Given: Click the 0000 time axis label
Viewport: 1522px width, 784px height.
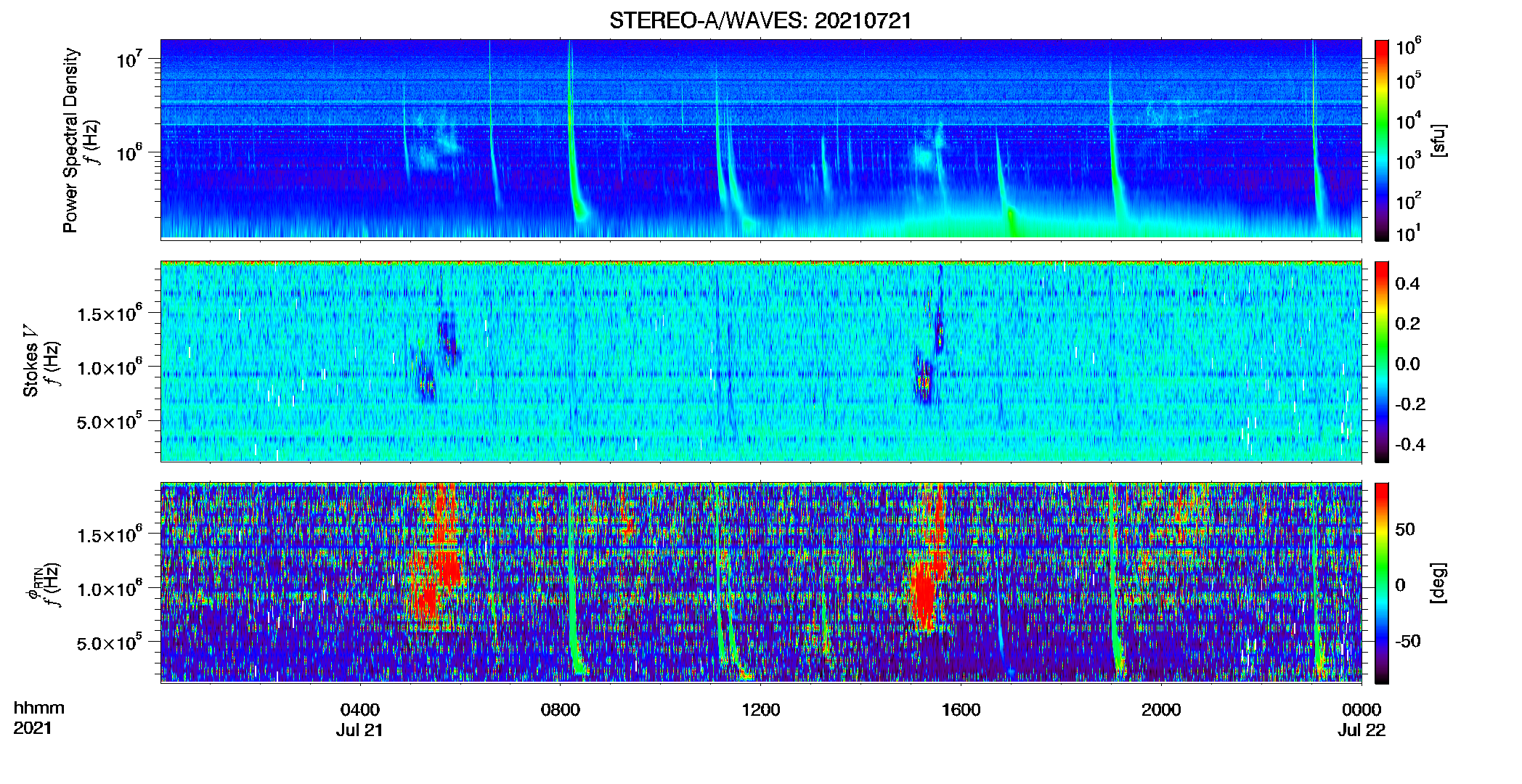Looking at the screenshot, I should click(x=1362, y=710).
